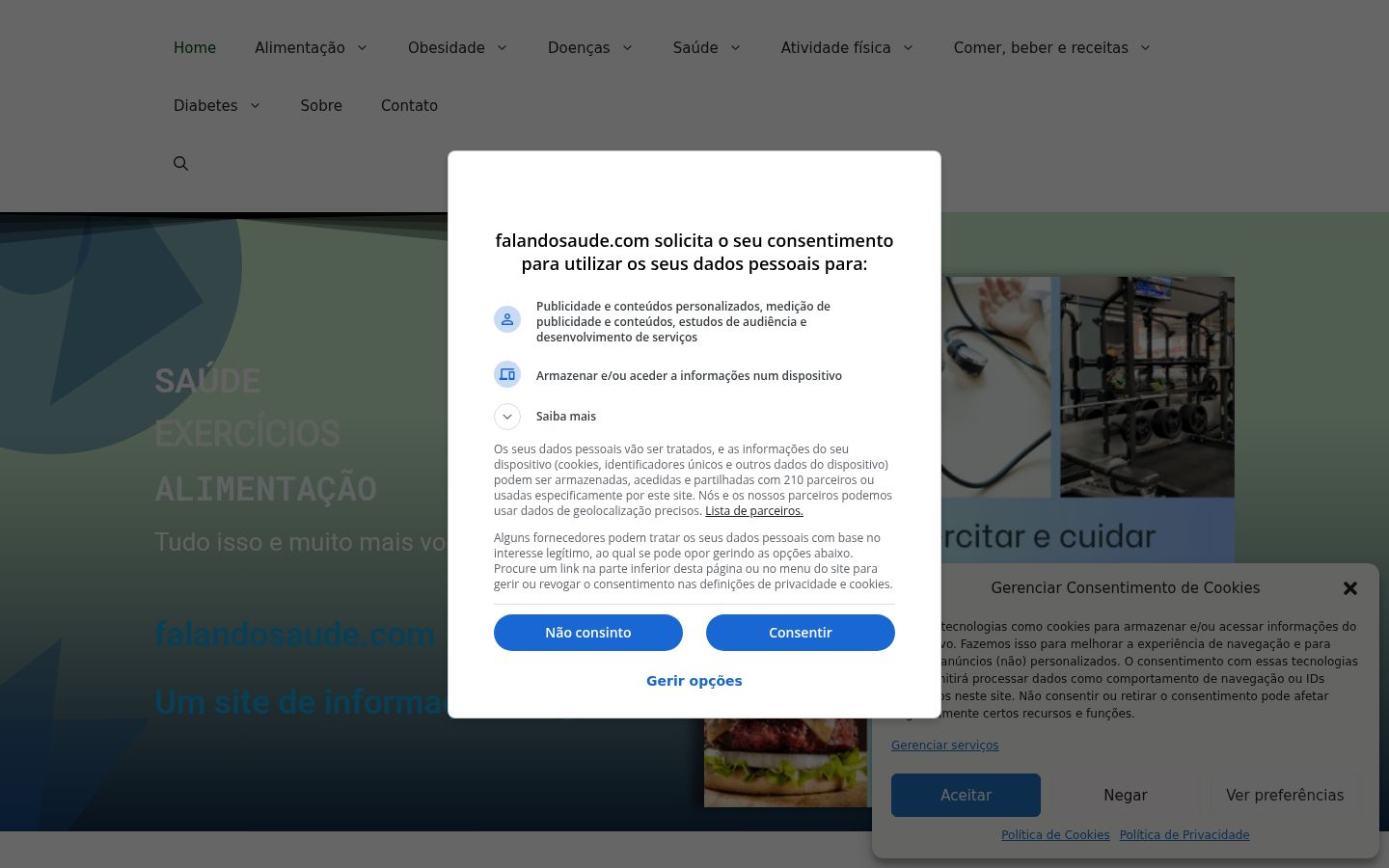Expand the Diabetes submenu arrow
This screenshot has width=1389, height=868.
pos(255,106)
